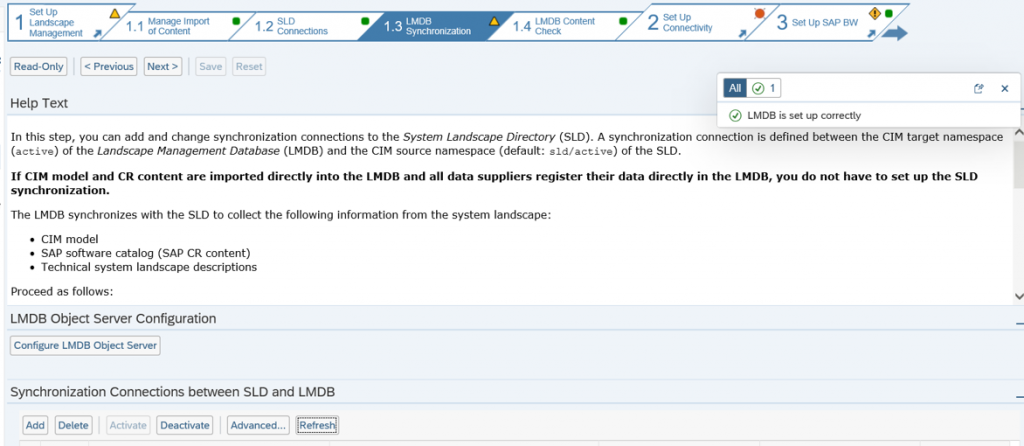
Task: Open message log export icon in popup
Action: (x=978, y=88)
